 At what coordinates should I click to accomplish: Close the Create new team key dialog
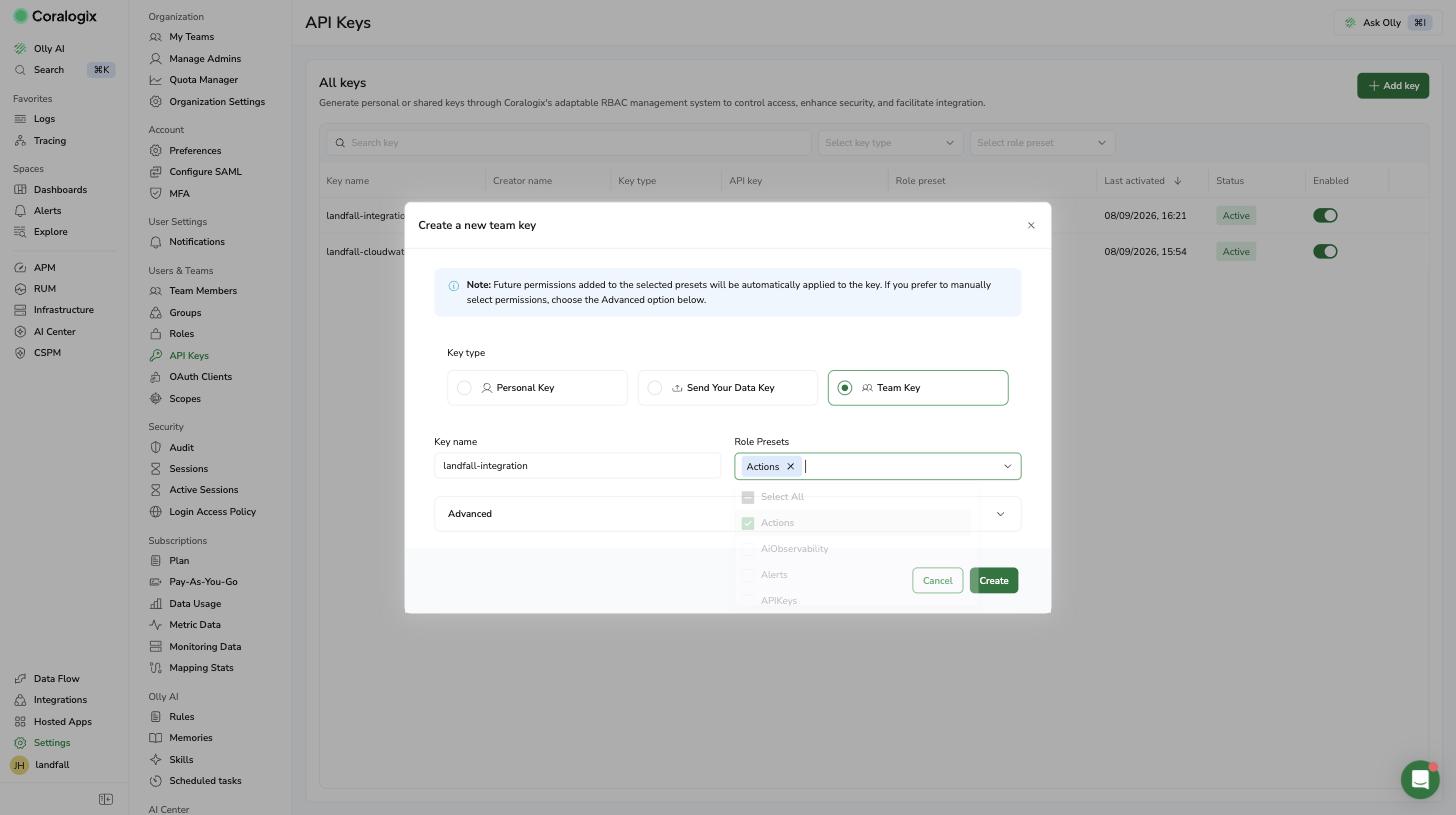pos(1031,225)
